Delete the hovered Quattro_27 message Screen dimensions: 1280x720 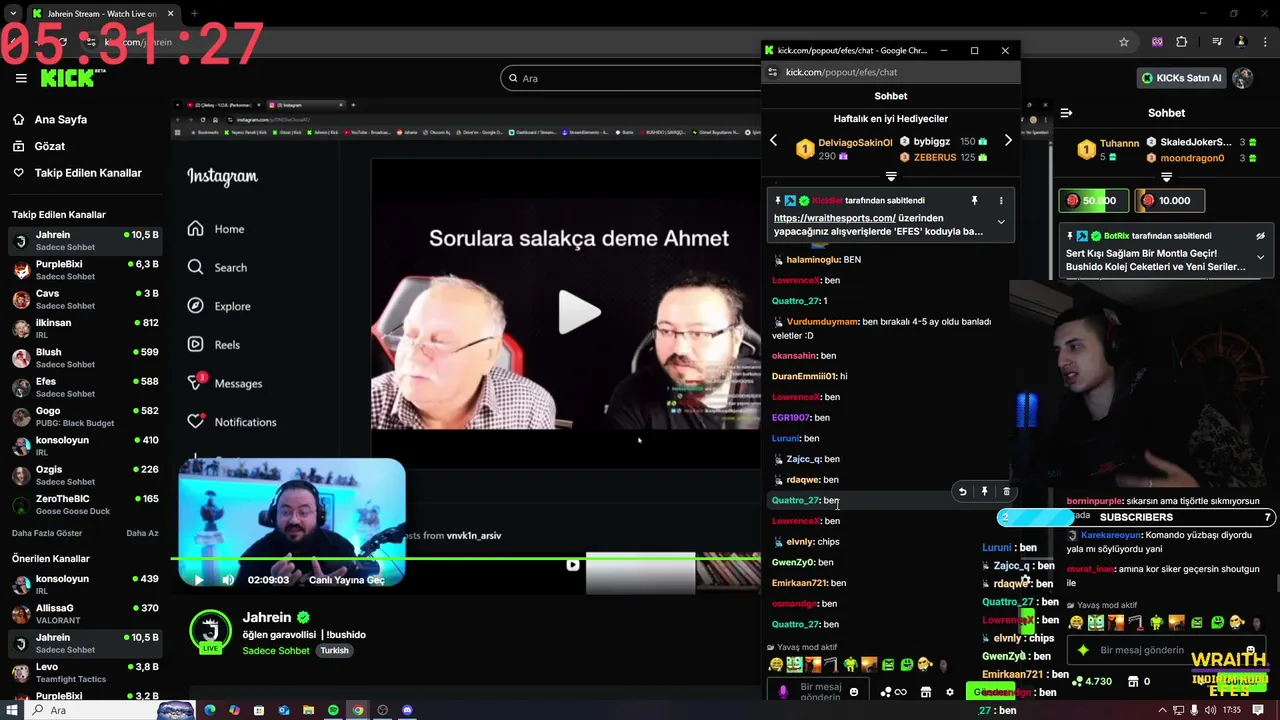pyautogui.click(x=1006, y=491)
